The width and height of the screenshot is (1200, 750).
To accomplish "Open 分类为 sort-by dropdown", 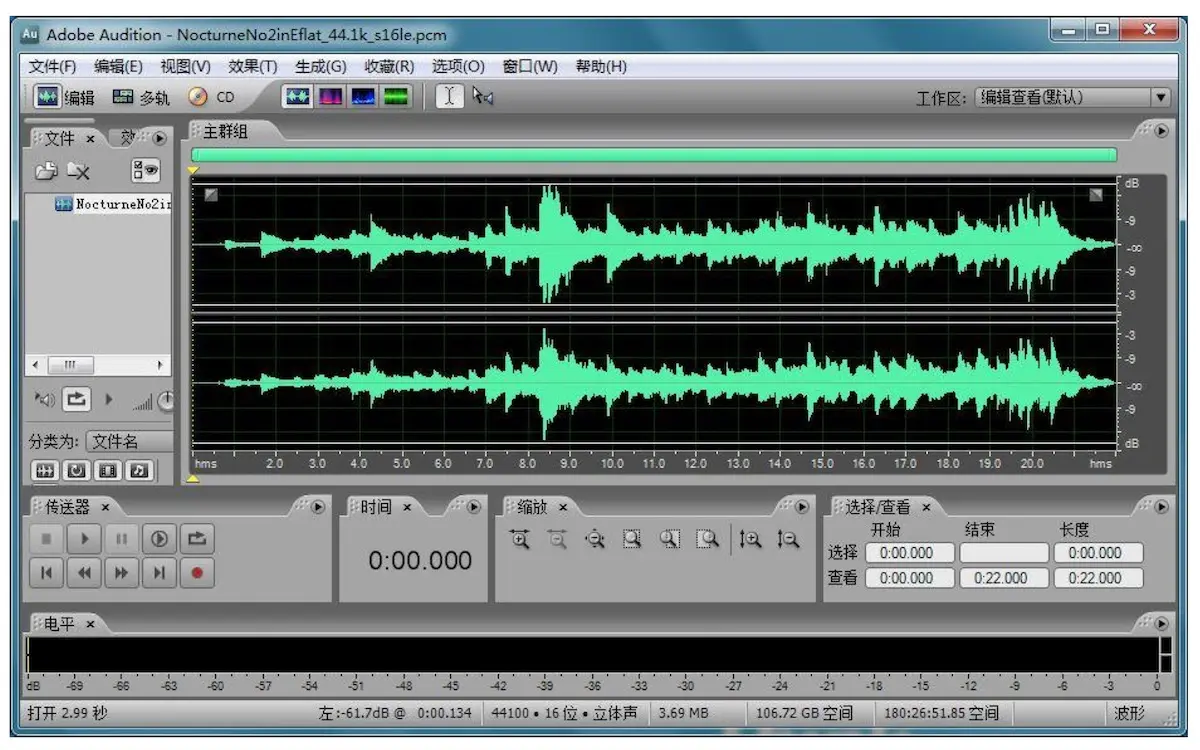I will (129, 441).
